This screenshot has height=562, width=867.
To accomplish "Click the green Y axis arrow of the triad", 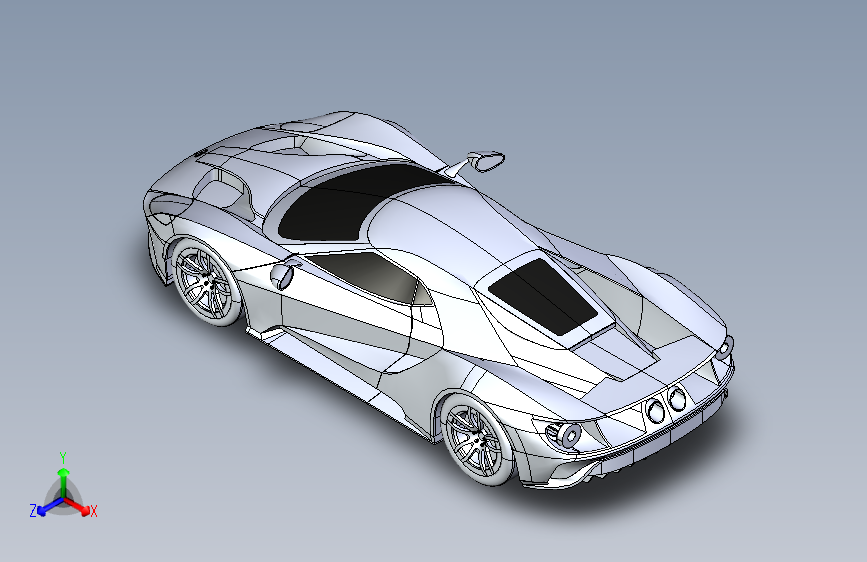I will 64,482.
